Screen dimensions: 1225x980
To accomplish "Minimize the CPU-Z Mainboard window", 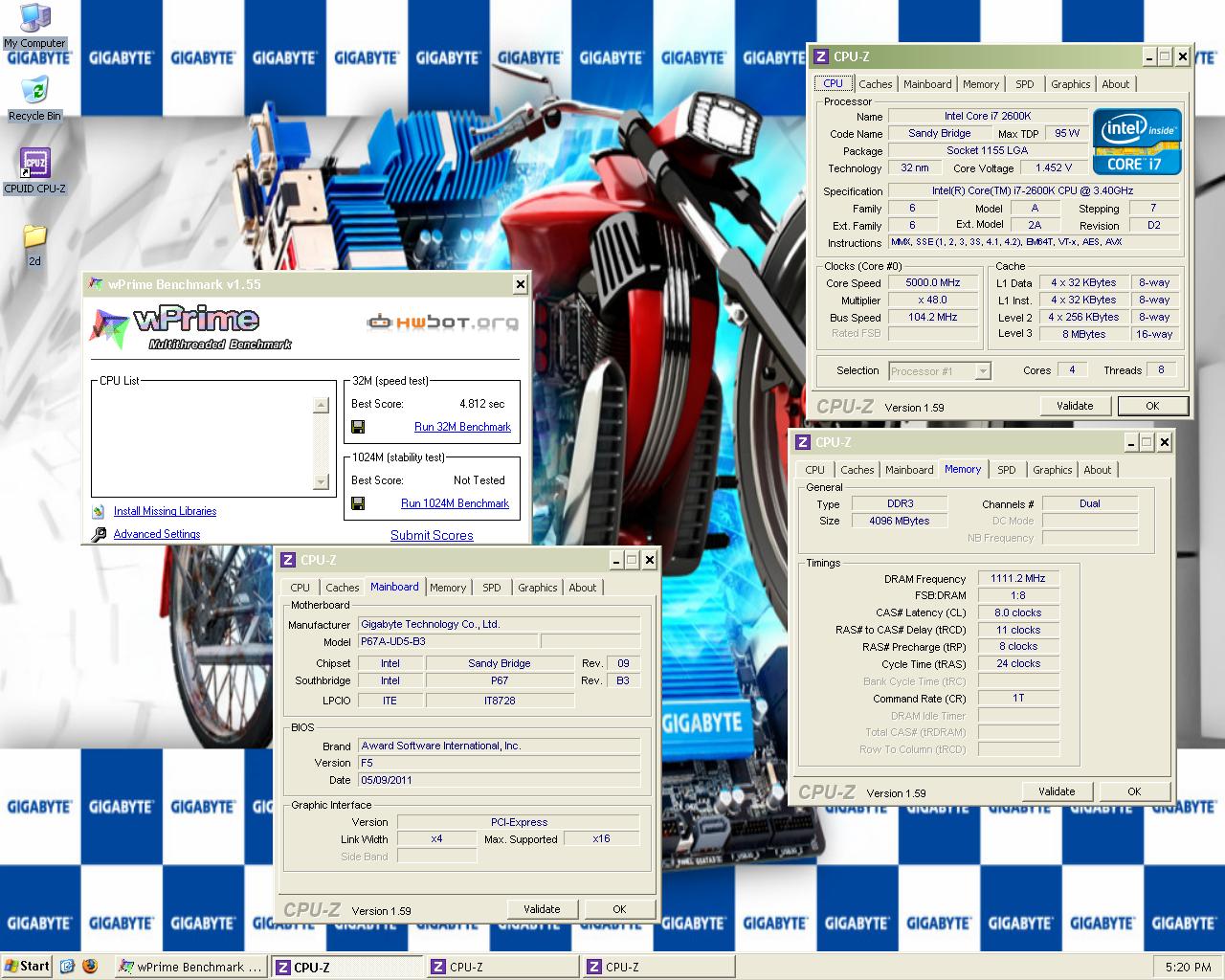I will click(x=615, y=560).
